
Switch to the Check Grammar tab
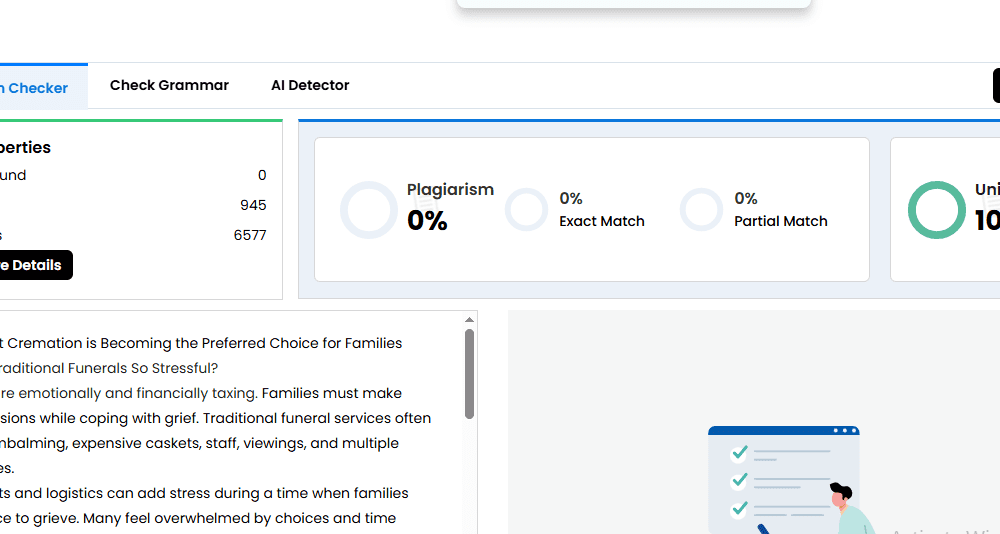coord(169,86)
